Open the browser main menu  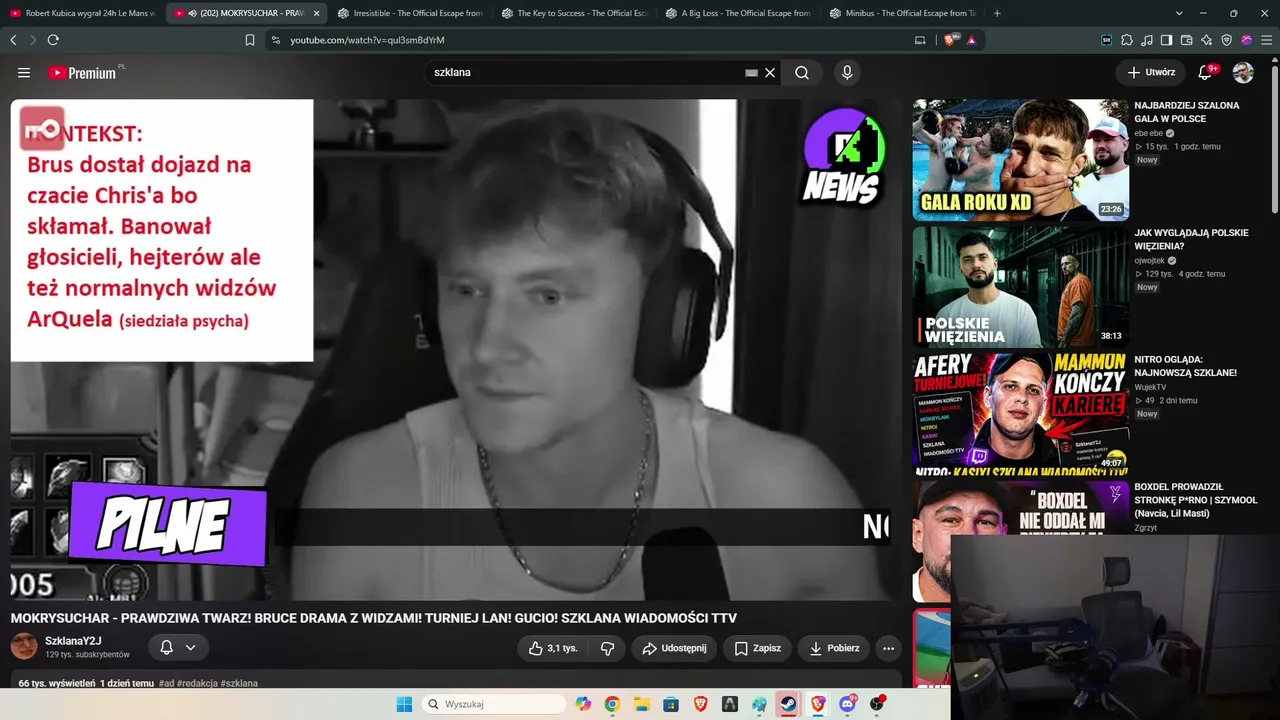click(1267, 40)
